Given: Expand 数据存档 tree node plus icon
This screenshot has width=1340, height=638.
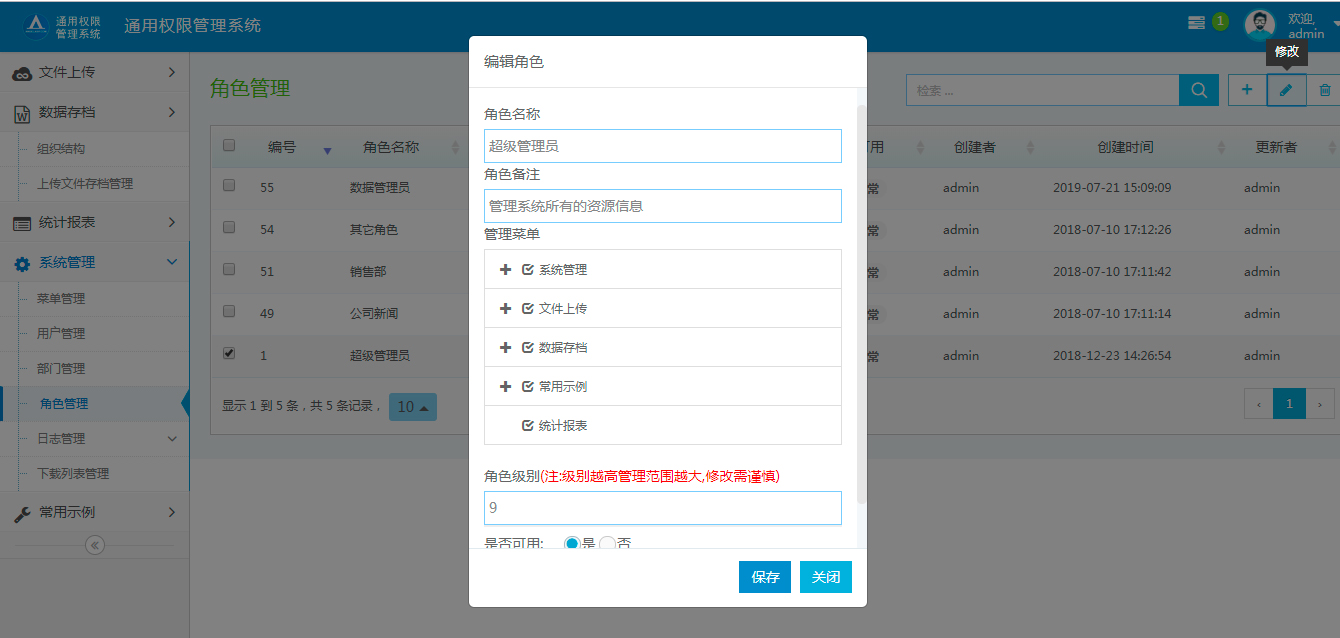Looking at the screenshot, I should [505, 347].
